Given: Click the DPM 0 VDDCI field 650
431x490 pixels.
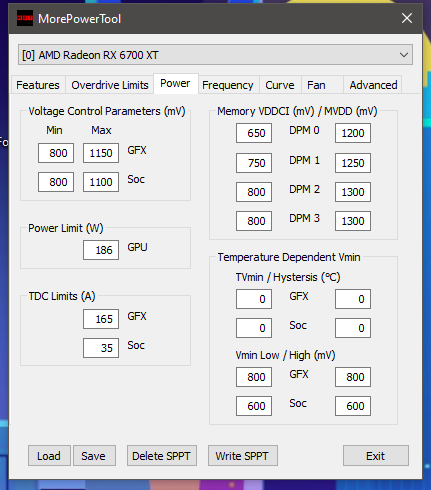Looking at the screenshot, I should 254,133.
